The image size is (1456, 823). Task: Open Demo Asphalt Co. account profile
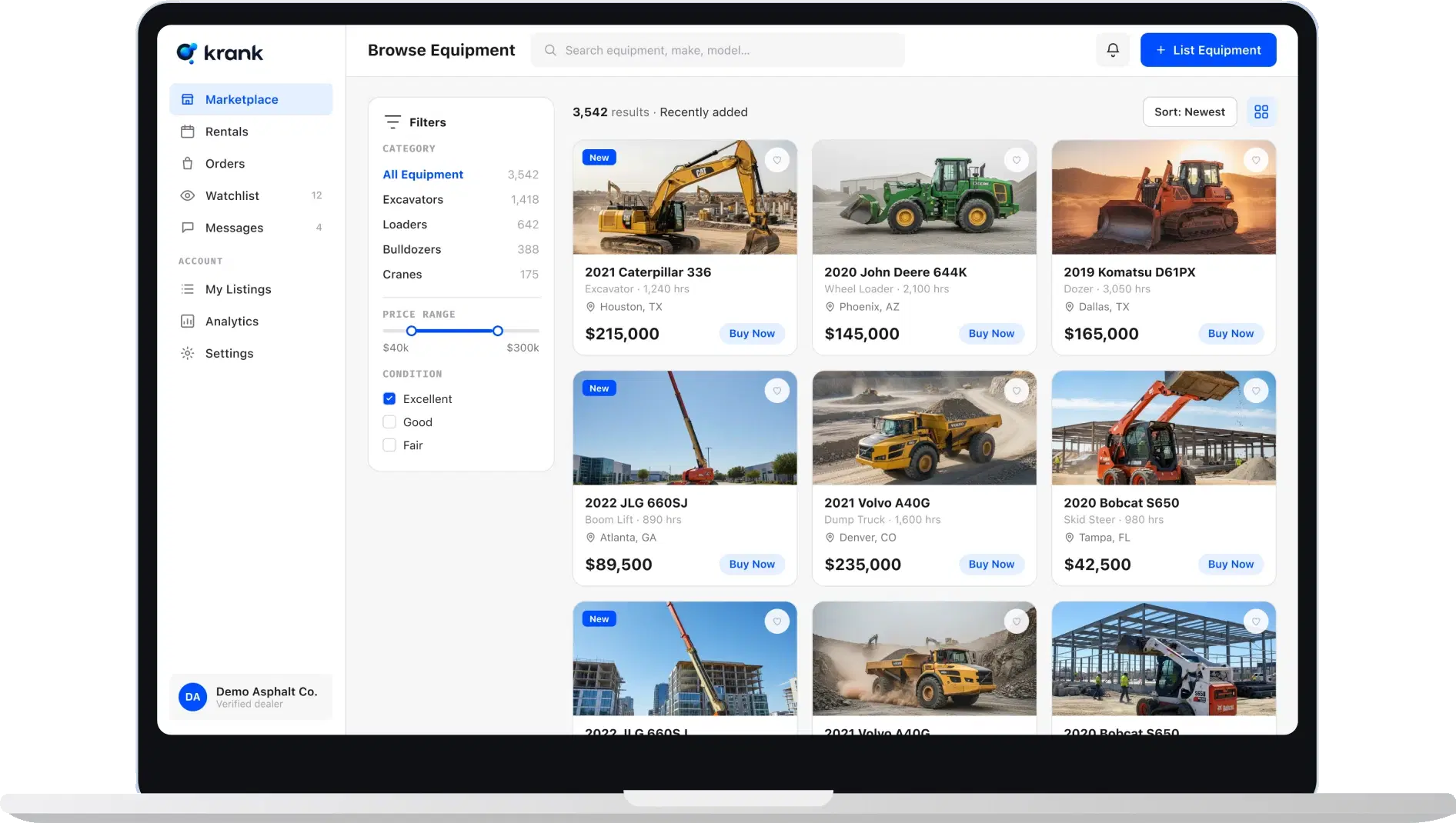(251, 697)
